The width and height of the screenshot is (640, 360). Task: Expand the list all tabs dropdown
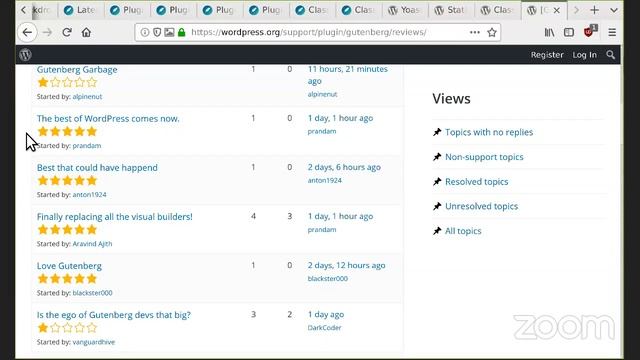click(613, 10)
